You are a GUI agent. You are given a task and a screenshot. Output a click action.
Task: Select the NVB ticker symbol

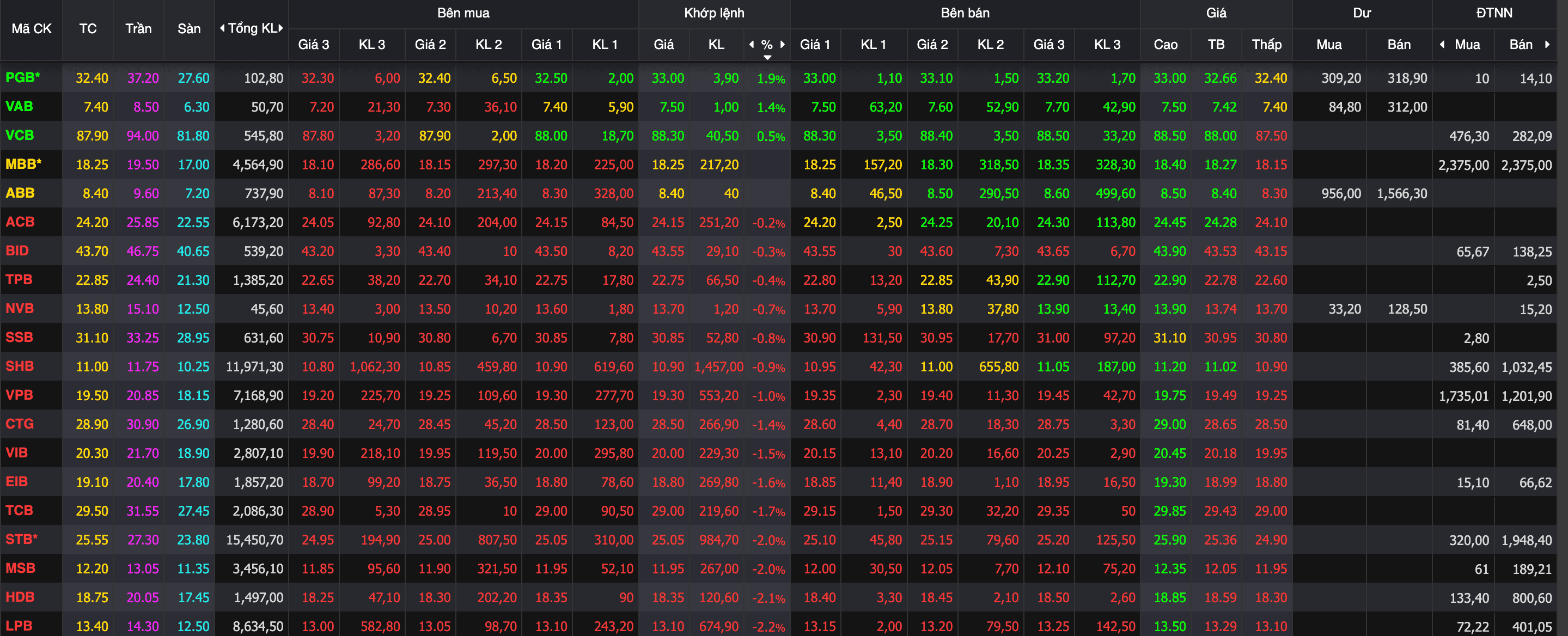point(20,309)
